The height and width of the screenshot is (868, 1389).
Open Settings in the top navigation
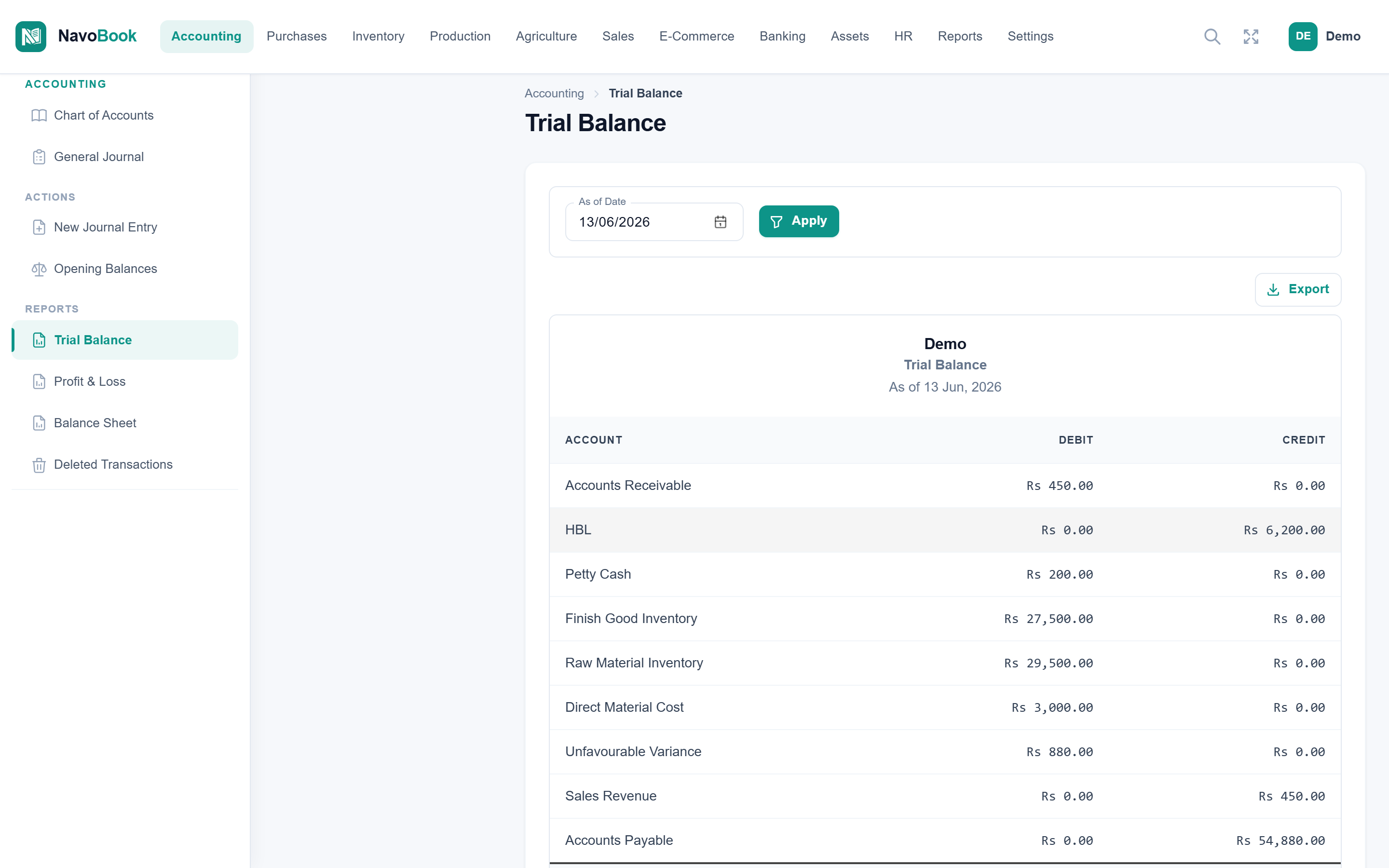point(1030,36)
